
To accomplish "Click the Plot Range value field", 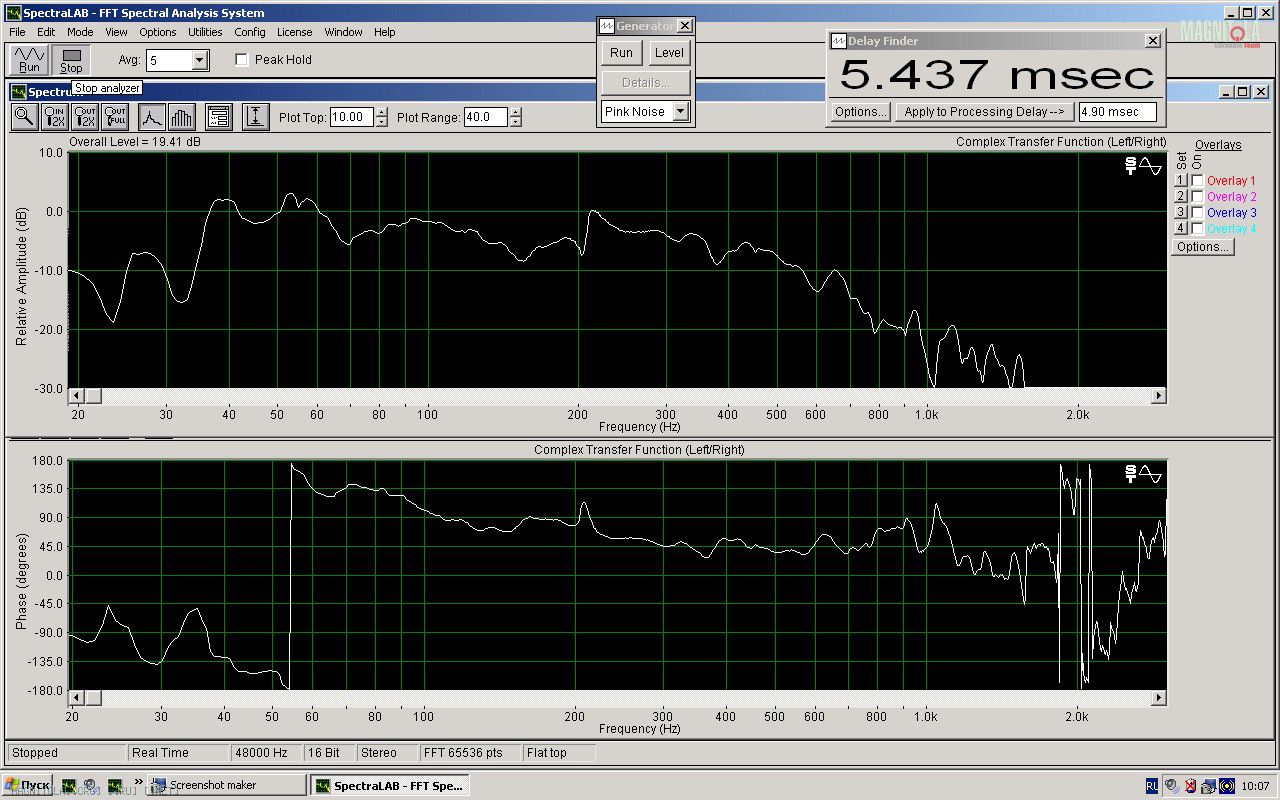I will (485, 117).
